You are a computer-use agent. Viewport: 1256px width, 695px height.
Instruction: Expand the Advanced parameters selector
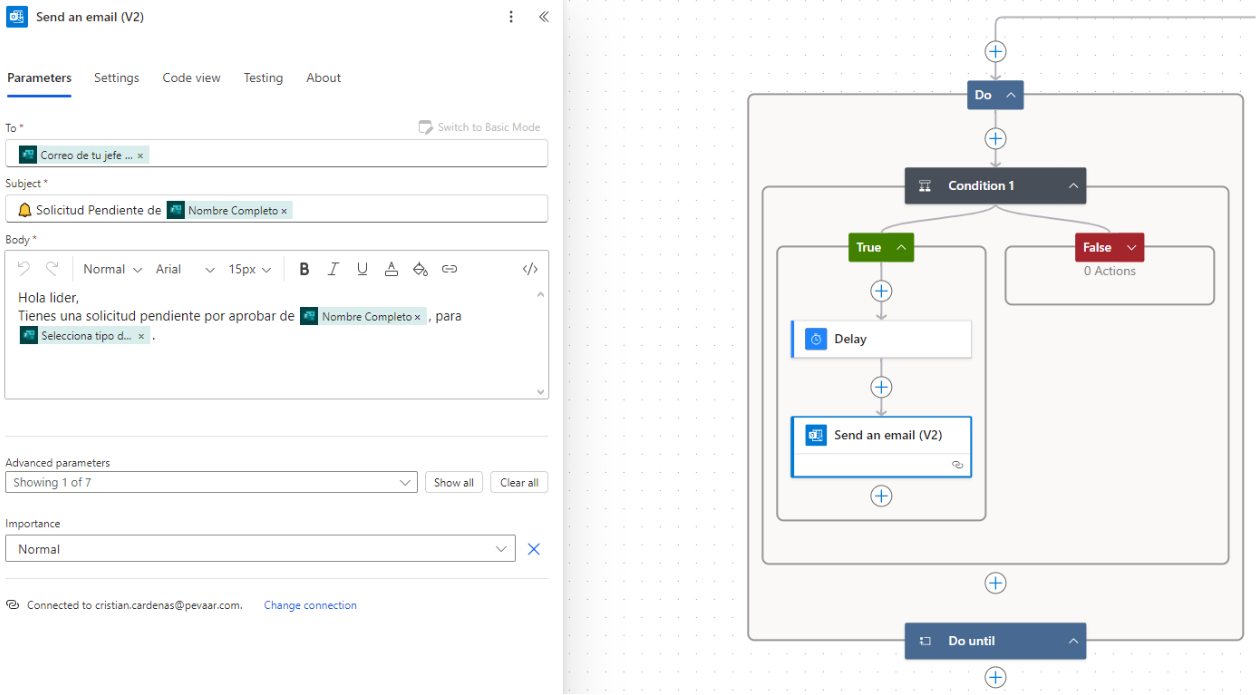coord(405,483)
